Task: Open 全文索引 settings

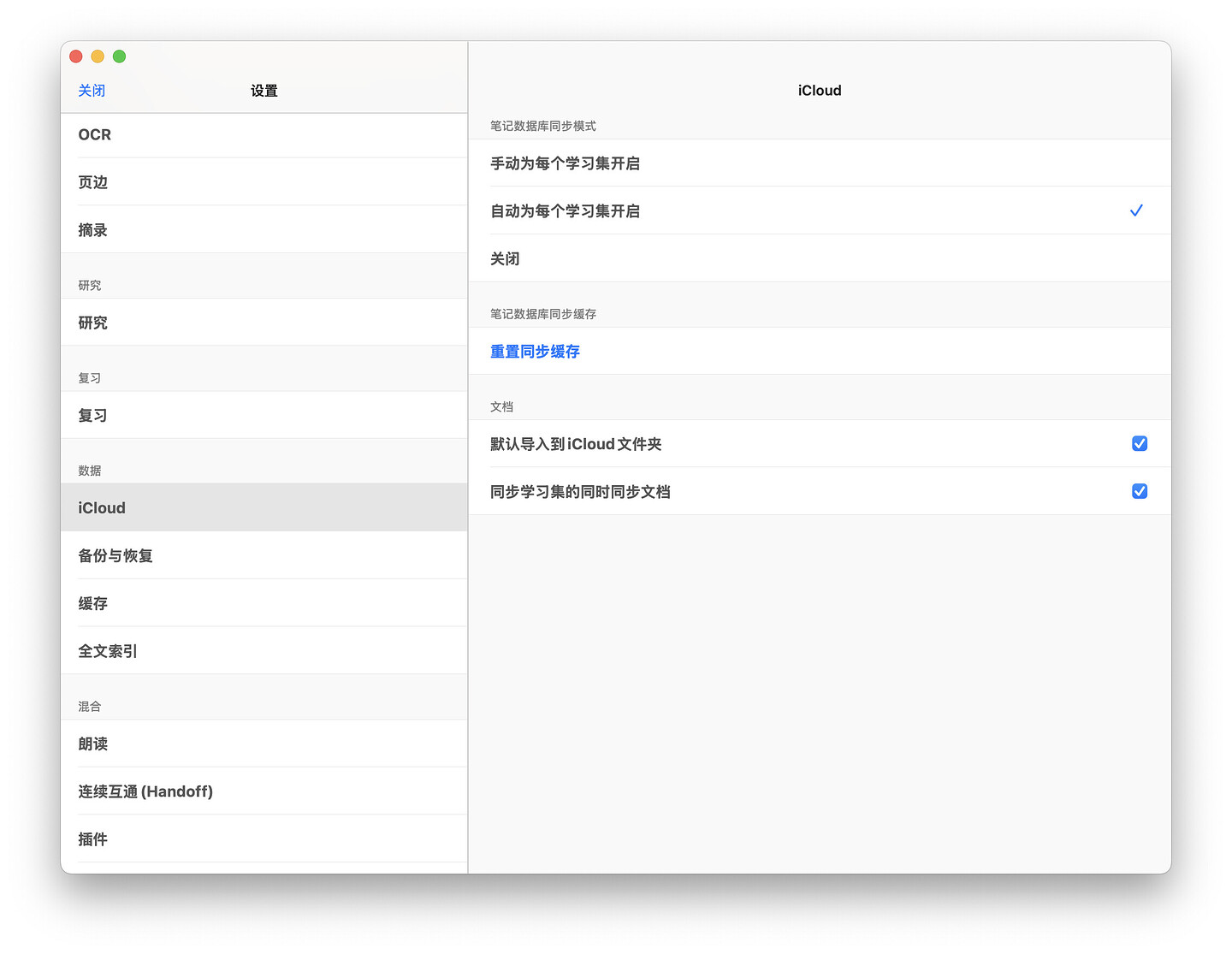Action: [264, 651]
